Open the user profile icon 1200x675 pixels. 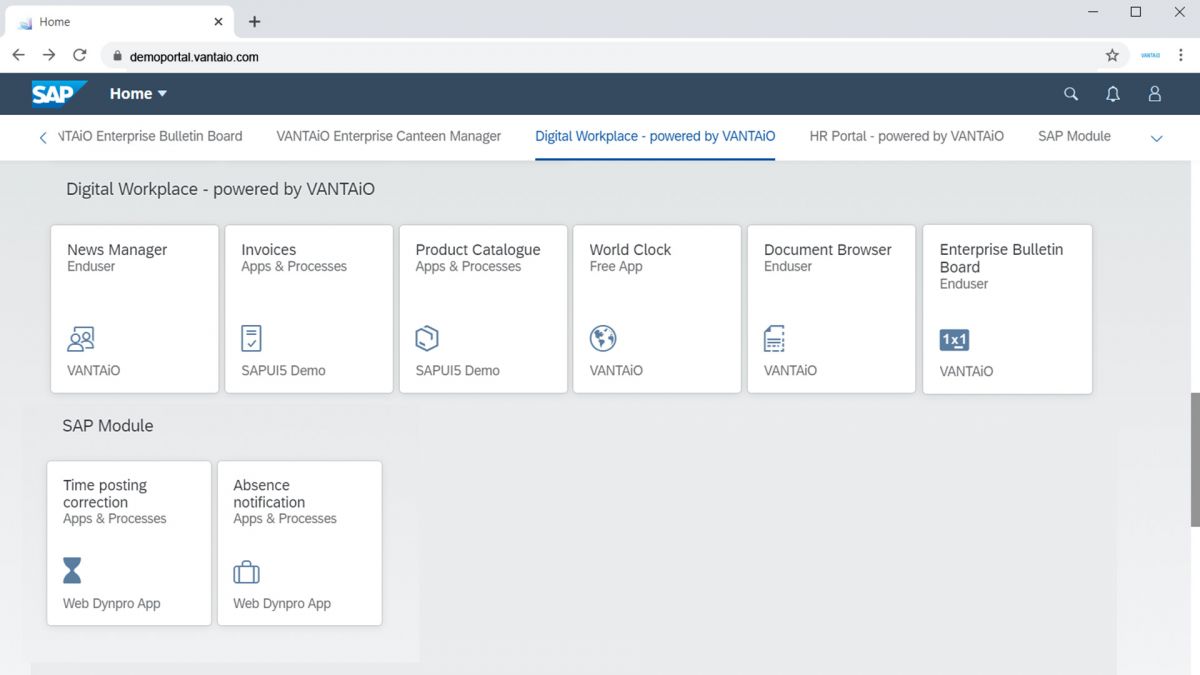(x=1155, y=94)
